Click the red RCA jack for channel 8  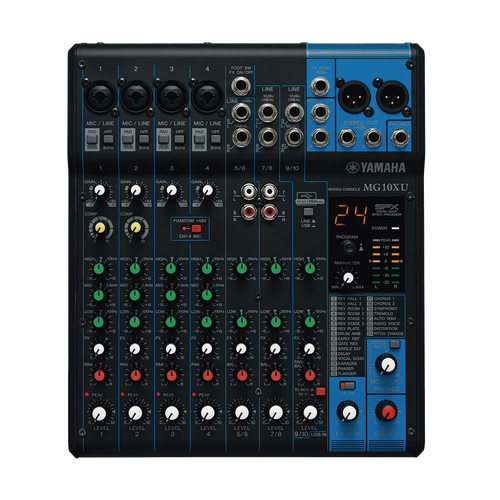(x=269, y=211)
